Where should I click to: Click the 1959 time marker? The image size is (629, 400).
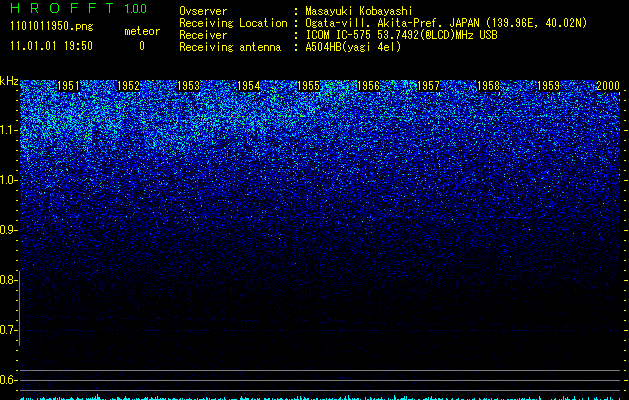click(548, 86)
